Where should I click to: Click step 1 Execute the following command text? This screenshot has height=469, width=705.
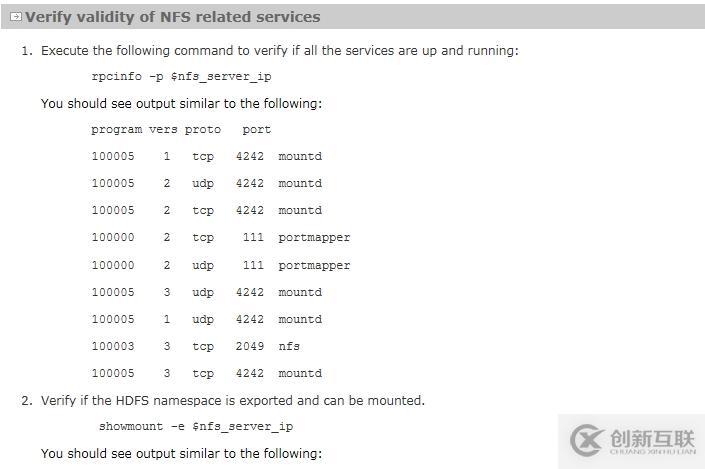pos(280,51)
